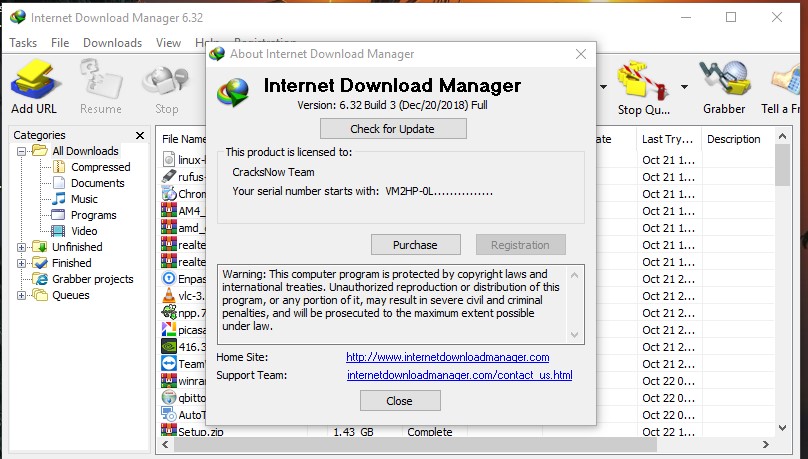Screen dimensions: 808x459
Task: Select the 416.3 Nvidia download icon
Action: [169, 347]
